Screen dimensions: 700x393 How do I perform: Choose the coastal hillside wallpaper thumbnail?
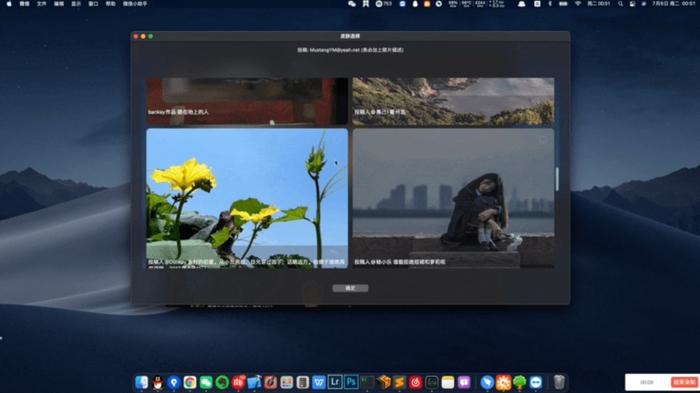click(453, 101)
